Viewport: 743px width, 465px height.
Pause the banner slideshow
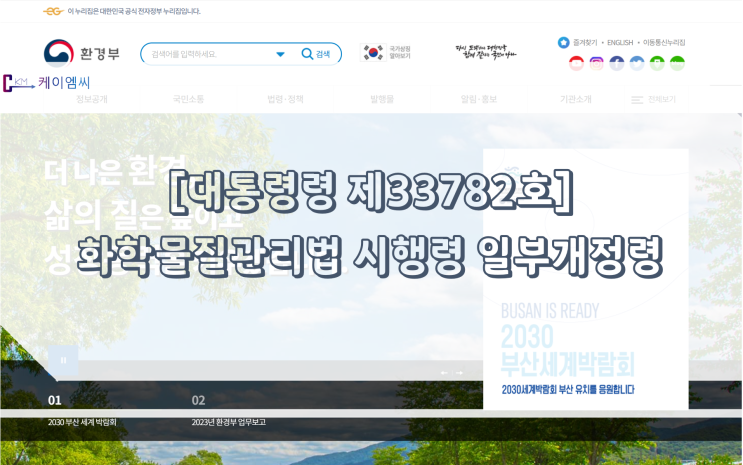(63, 360)
